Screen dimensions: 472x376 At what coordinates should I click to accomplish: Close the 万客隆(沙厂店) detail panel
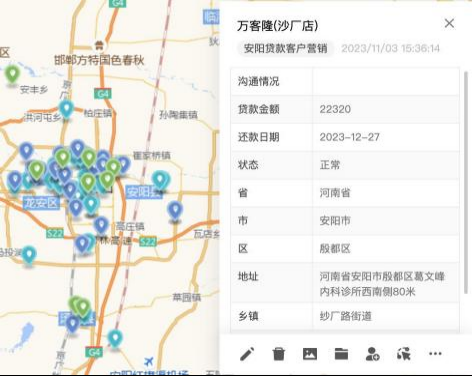(449, 23)
